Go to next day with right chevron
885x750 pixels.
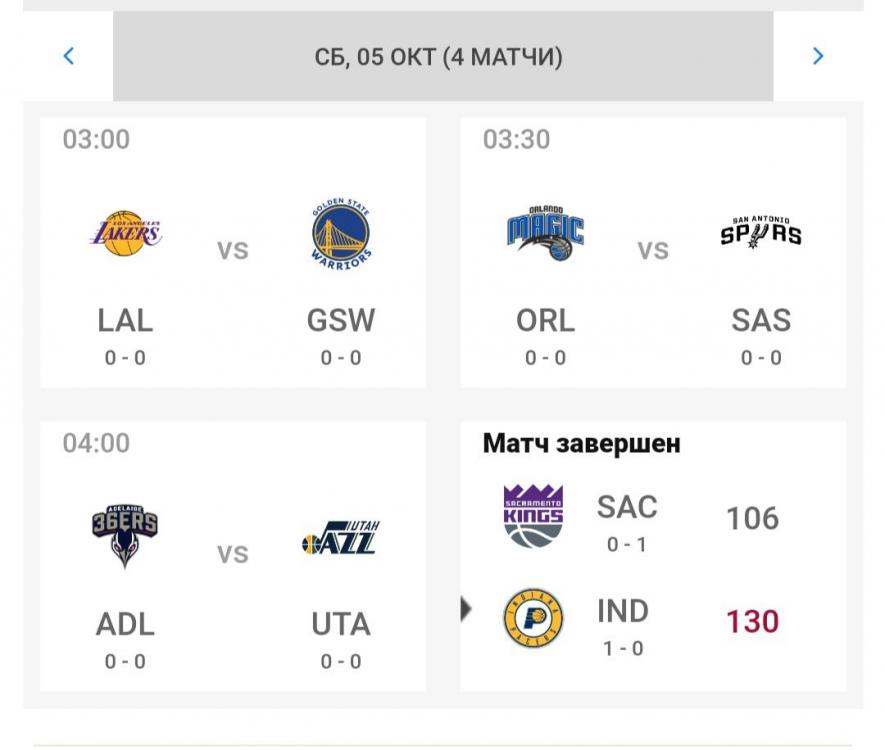tap(818, 56)
